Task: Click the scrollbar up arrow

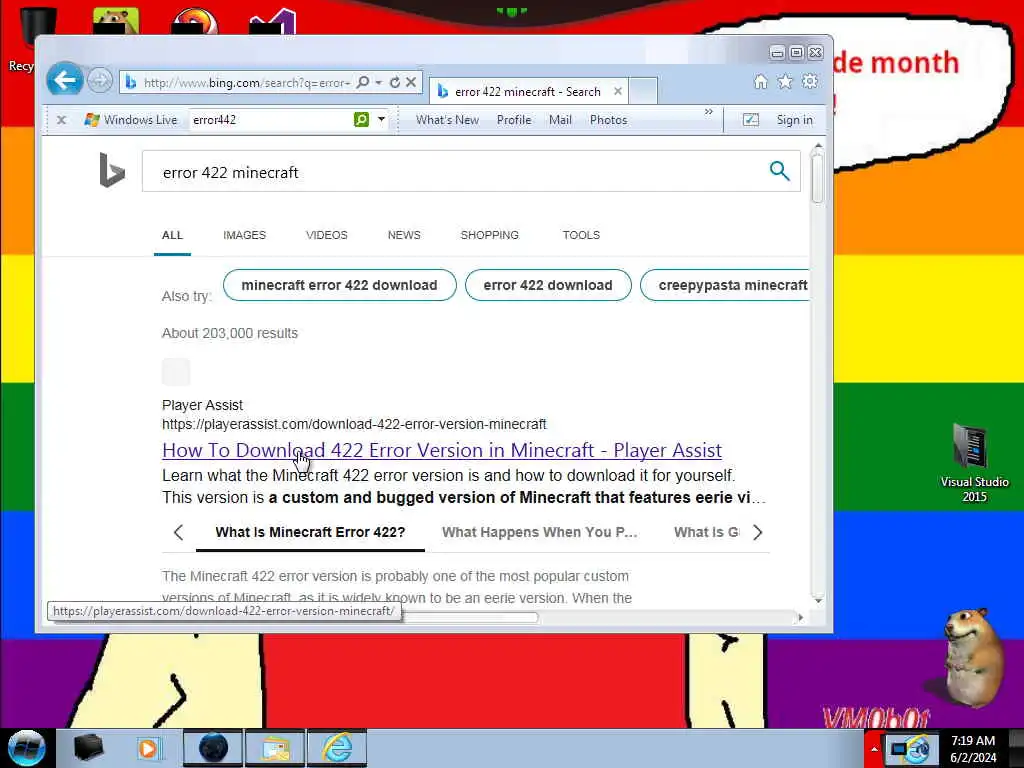Action: click(818, 146)
